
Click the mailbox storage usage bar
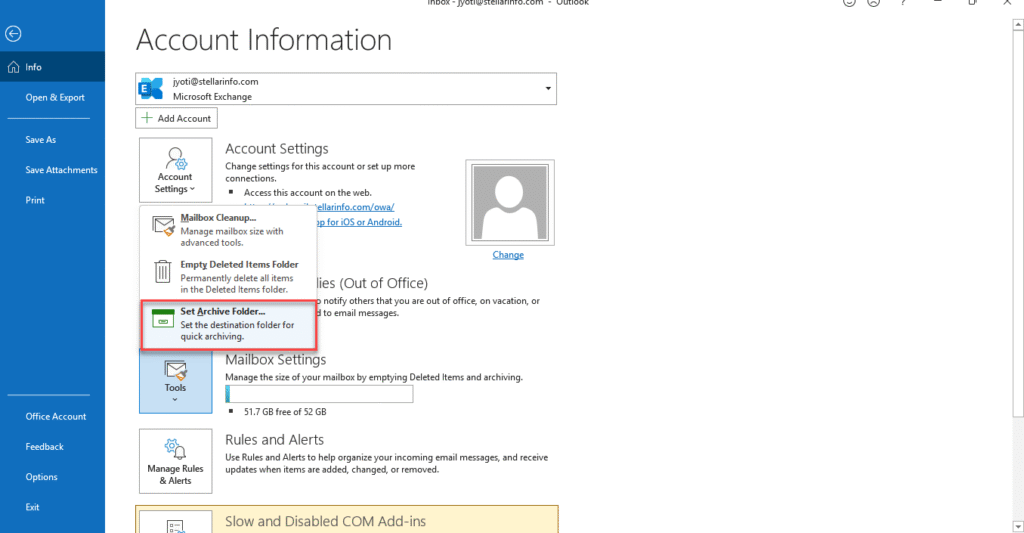[319, 394]
